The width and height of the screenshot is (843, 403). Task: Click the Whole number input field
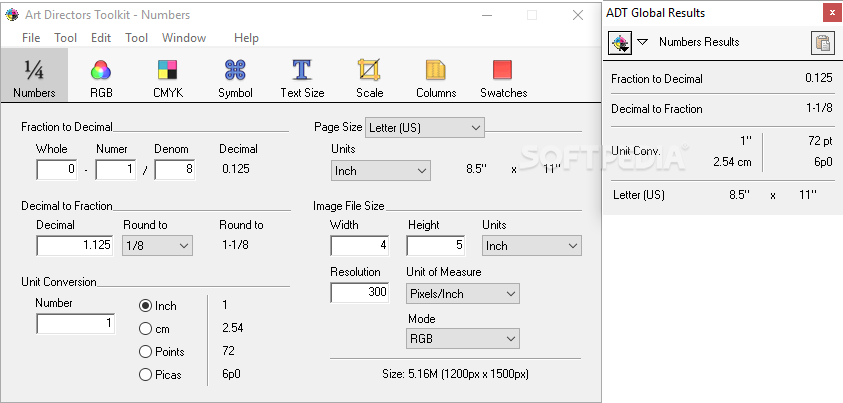pyautogui.click(x=57, y=169)
